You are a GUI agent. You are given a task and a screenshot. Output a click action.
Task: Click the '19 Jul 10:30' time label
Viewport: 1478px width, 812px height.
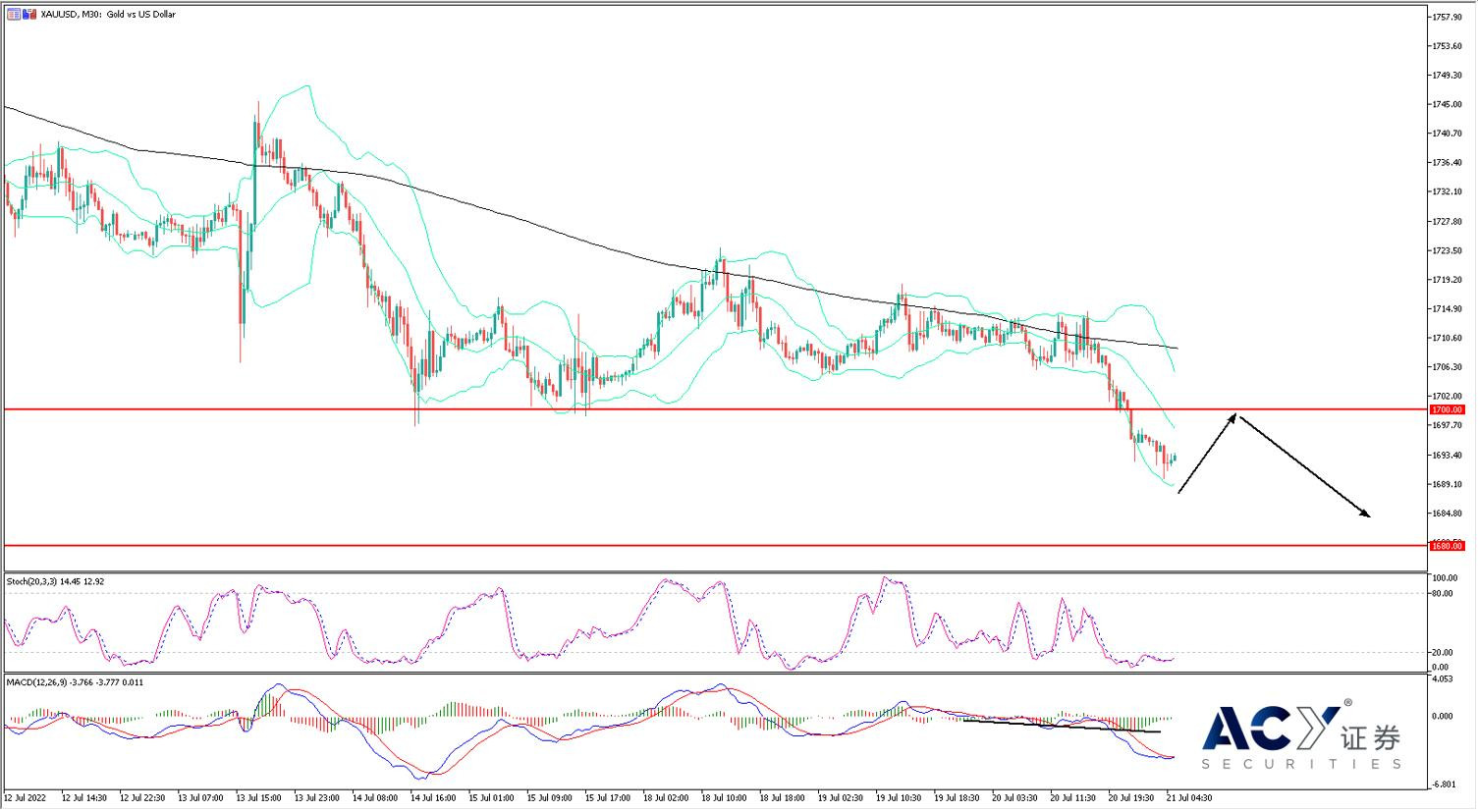click(x=899, y=798)
